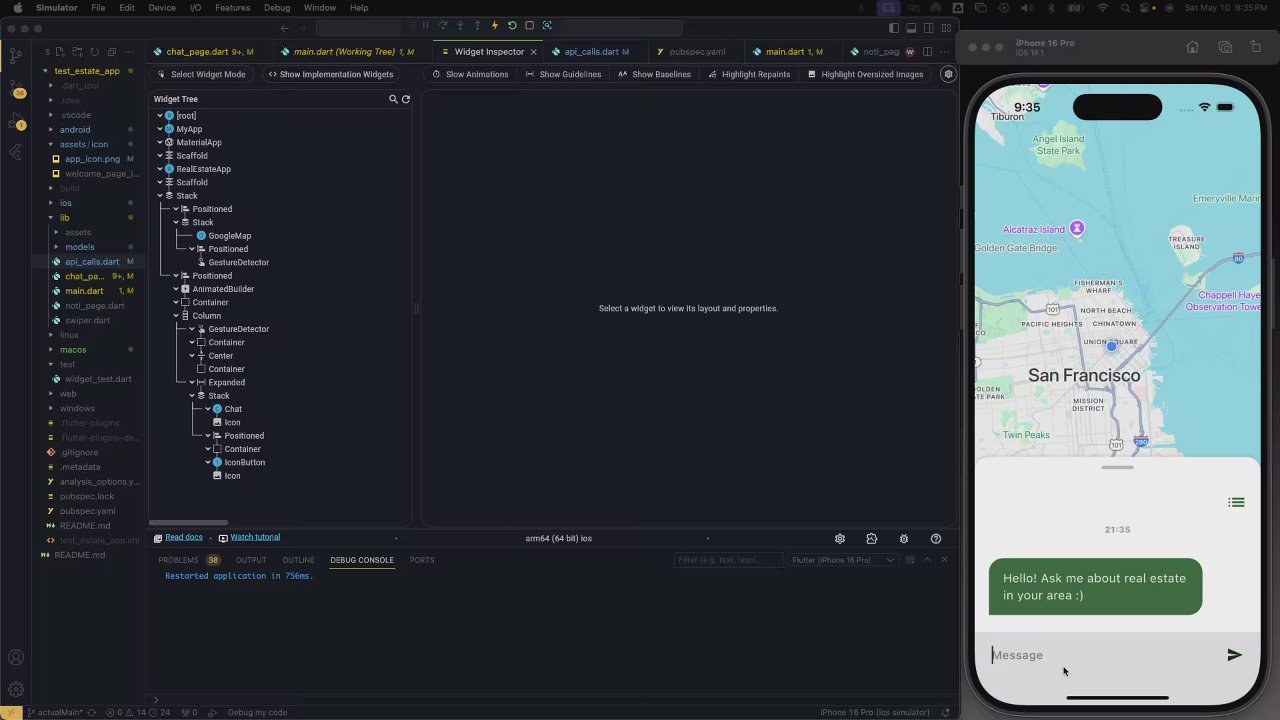The image size is (1280, 720).
Task: Enable Highlight Repaints
Action: pyautogui.click(x=749, y=74)
